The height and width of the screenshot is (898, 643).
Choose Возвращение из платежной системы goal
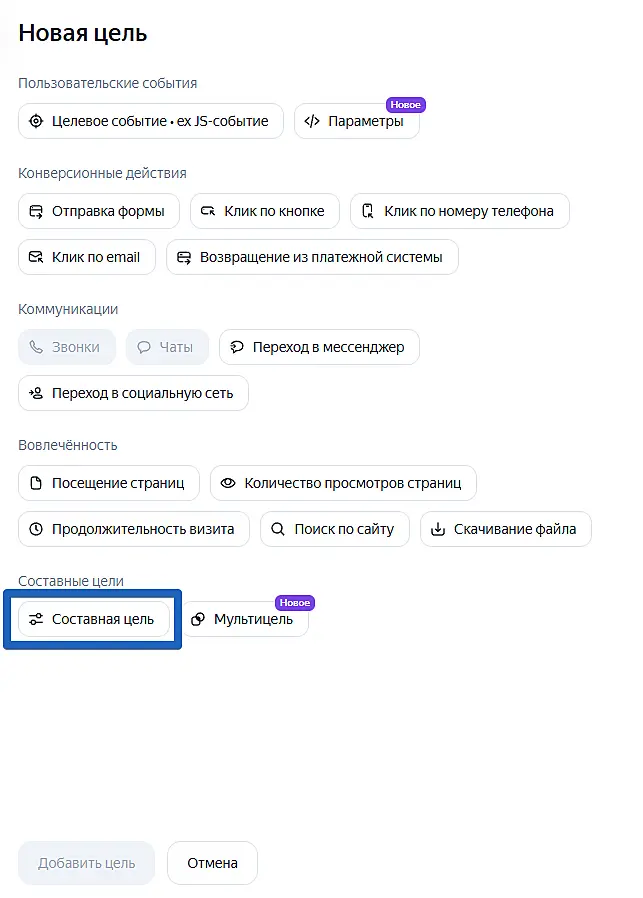click(x=312, y=257)
